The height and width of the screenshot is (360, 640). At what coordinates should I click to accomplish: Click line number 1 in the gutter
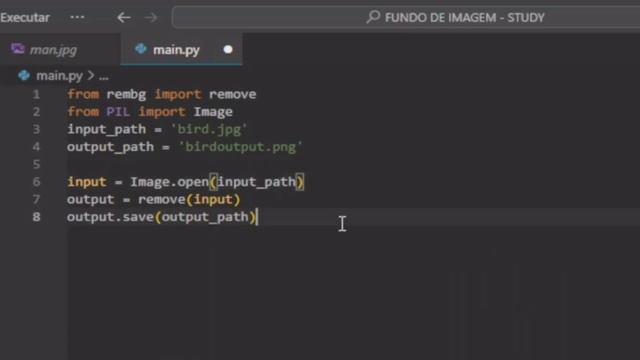click(x=36, y=94)
